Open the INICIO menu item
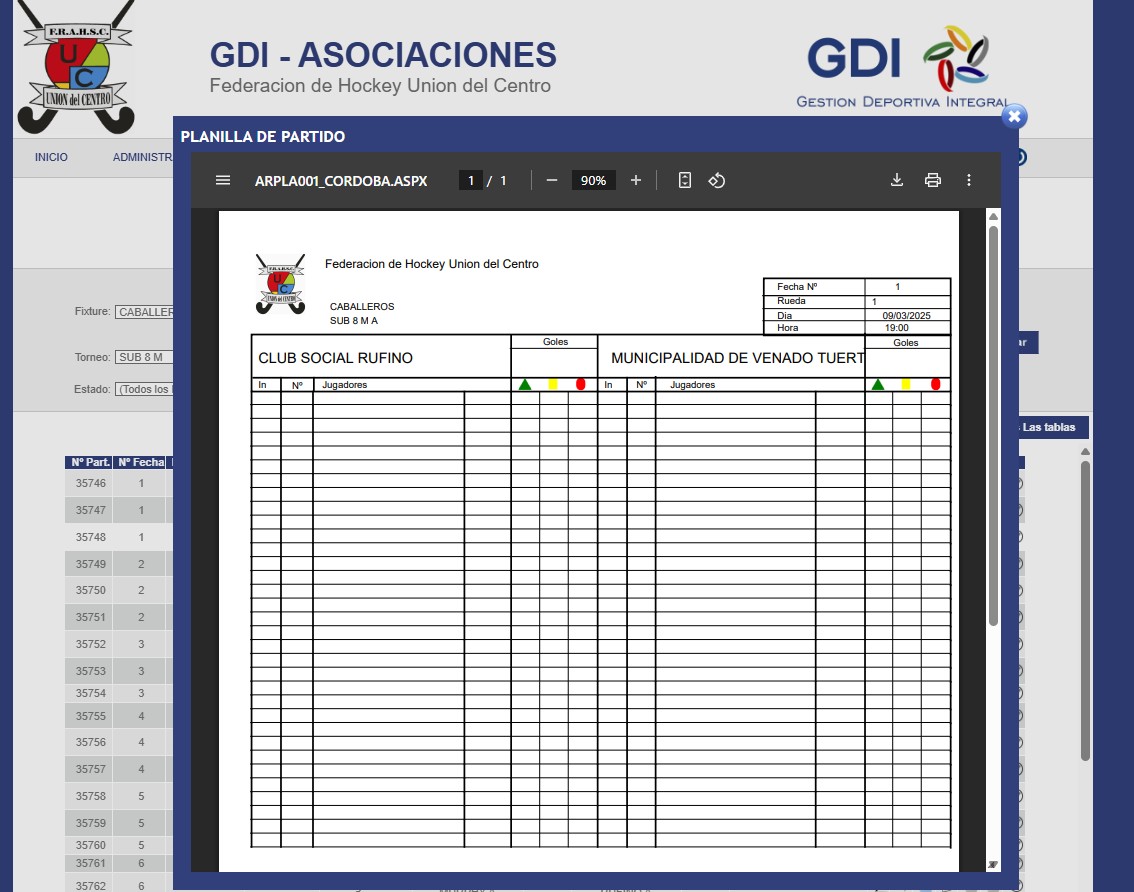Viewport: 1134px width, 892px height. (x=51, y=157)
